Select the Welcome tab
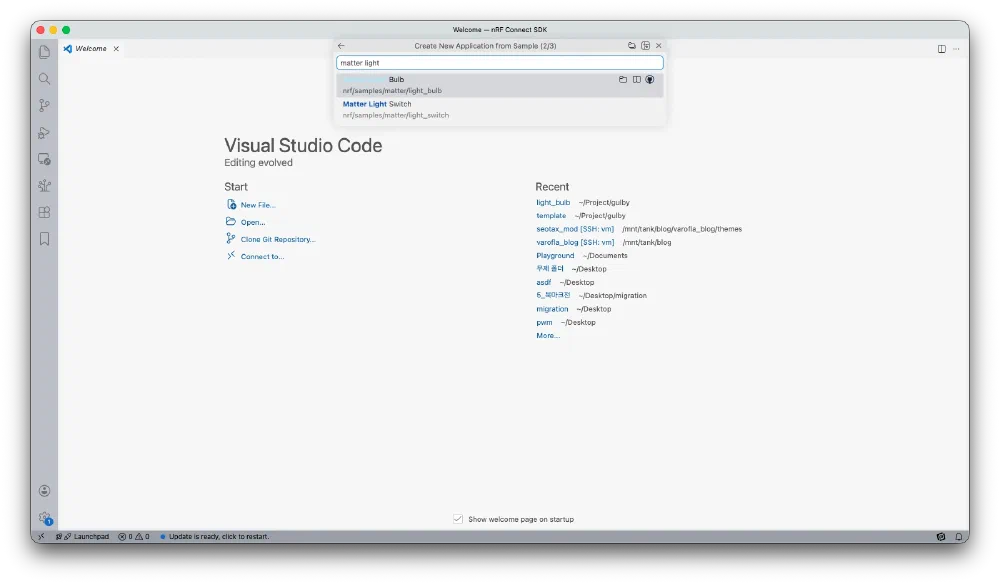This screenshot has height=584, width=1000. pos(90,49)
